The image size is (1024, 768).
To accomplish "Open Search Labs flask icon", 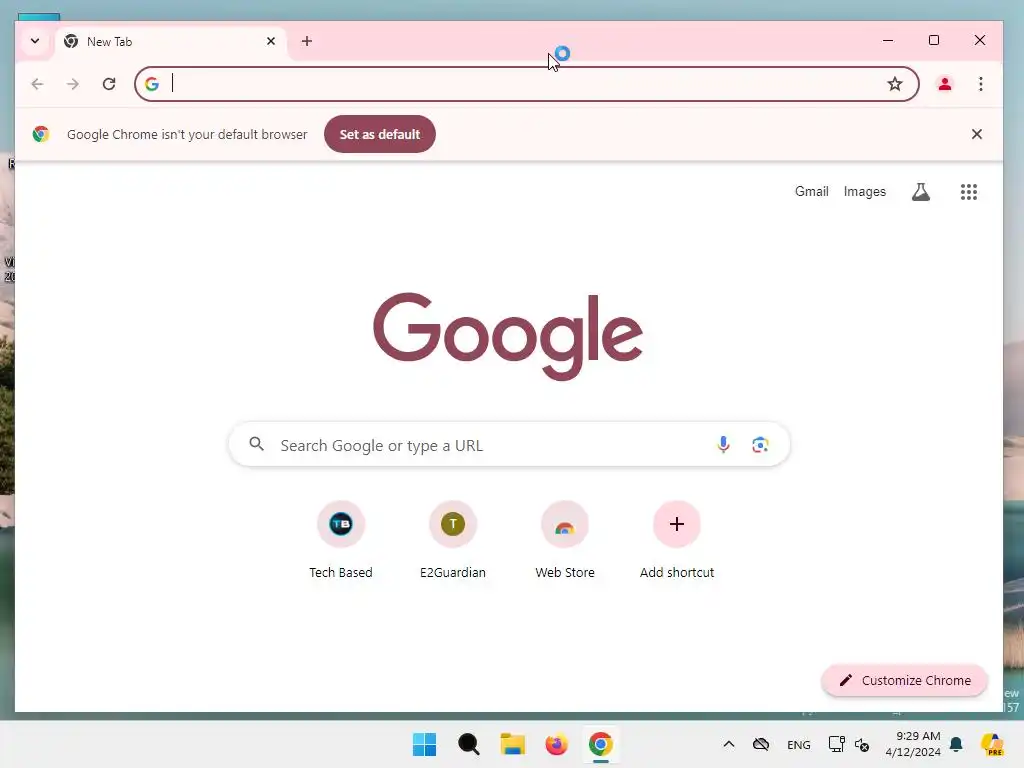I will 921,191.
